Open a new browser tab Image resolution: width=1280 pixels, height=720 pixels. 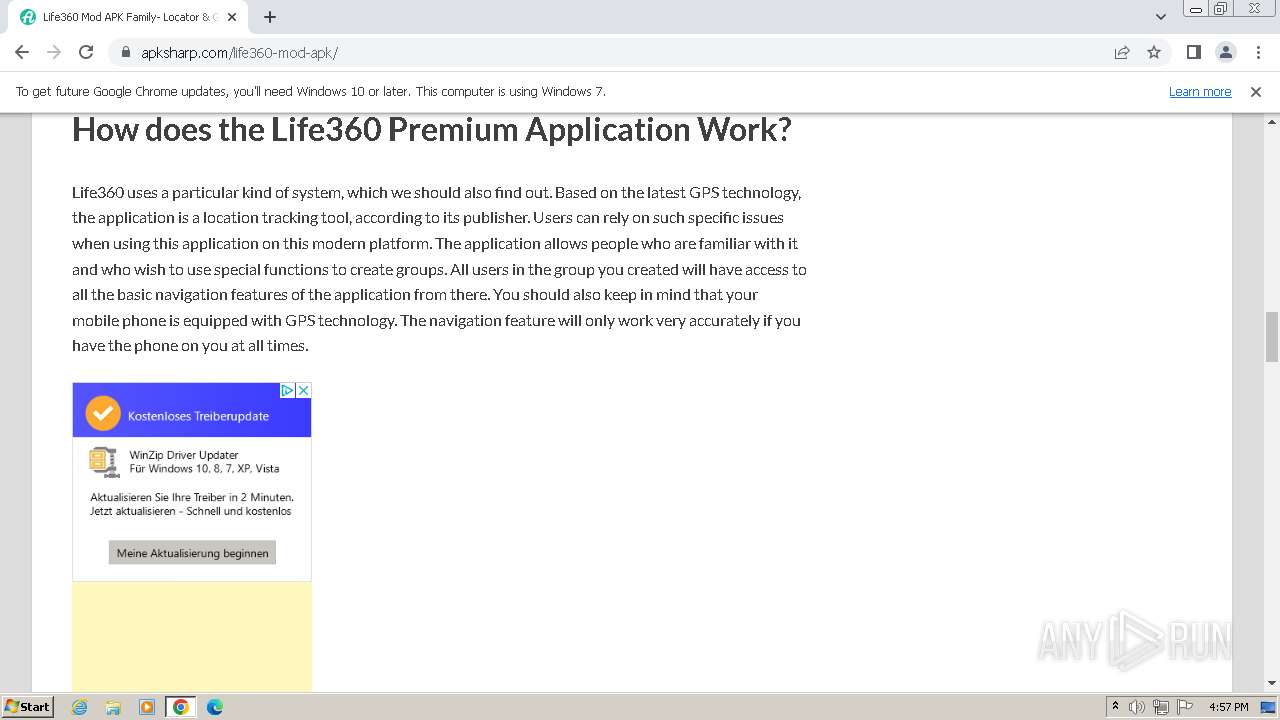(x=270, y=17)
